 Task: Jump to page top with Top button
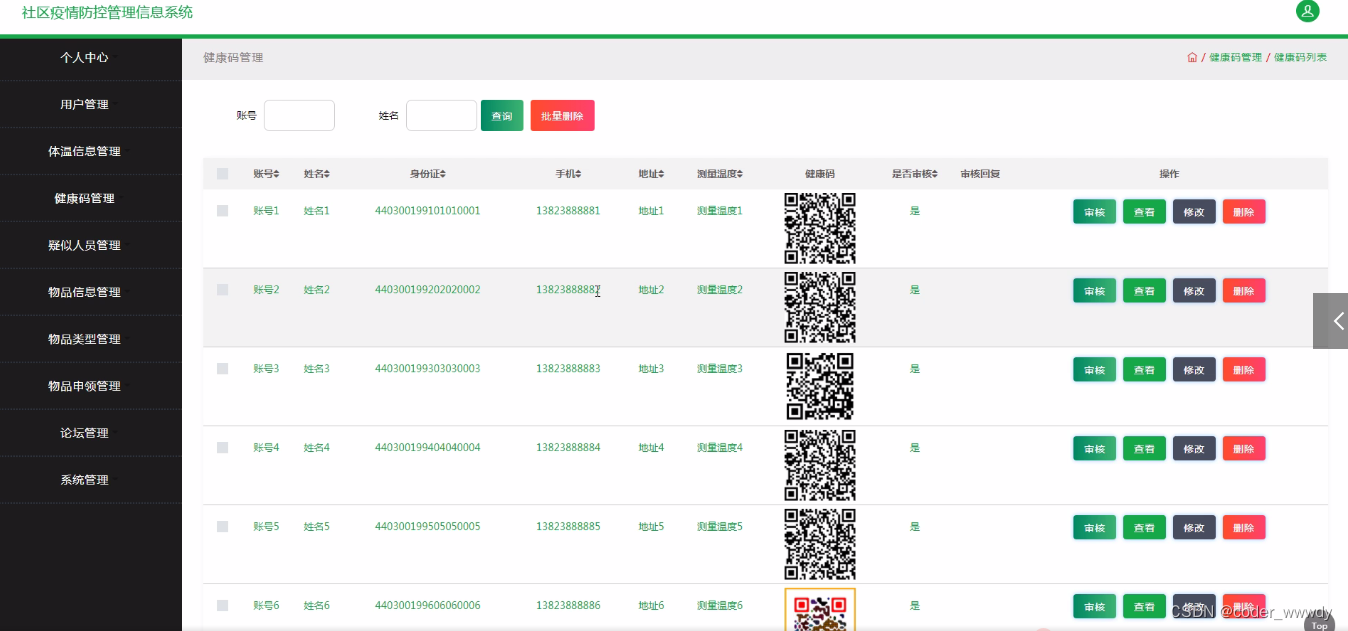1320,624
